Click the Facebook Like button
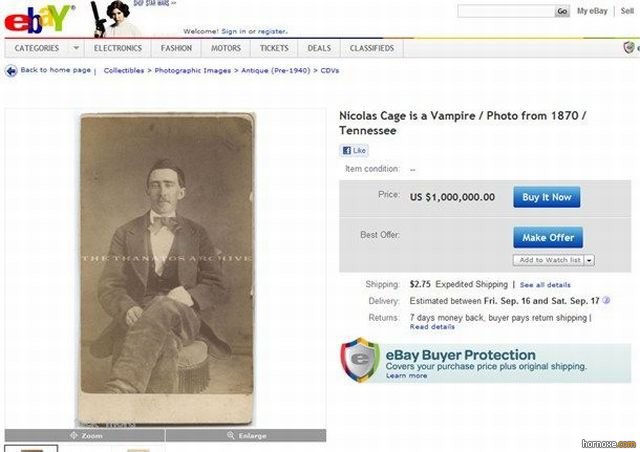The height and width of the screenshot is (452, 640). click(354, 151)
